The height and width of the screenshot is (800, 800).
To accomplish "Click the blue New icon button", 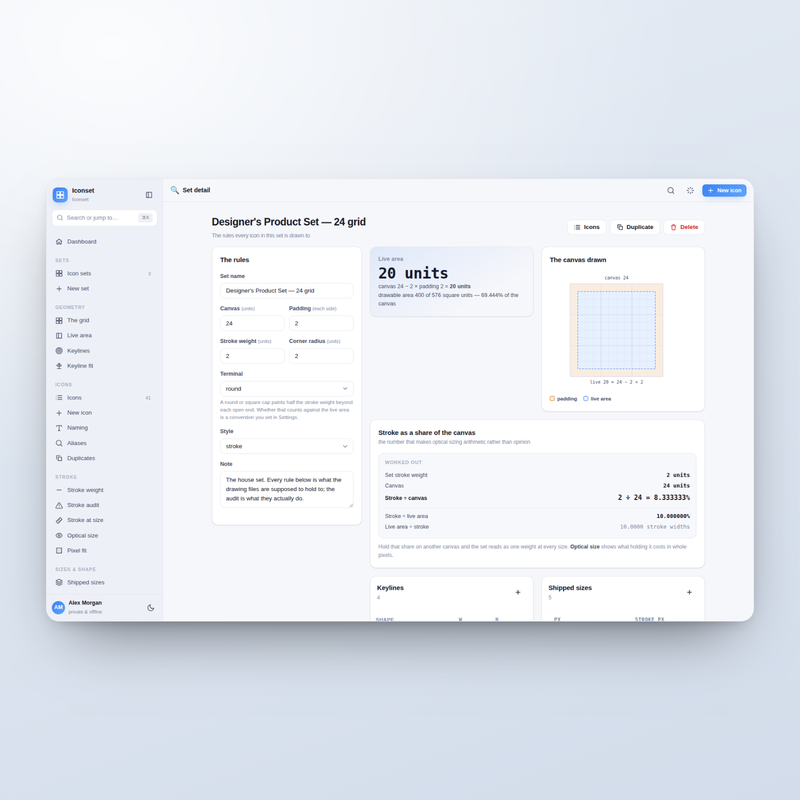I will tap(724, 190).
